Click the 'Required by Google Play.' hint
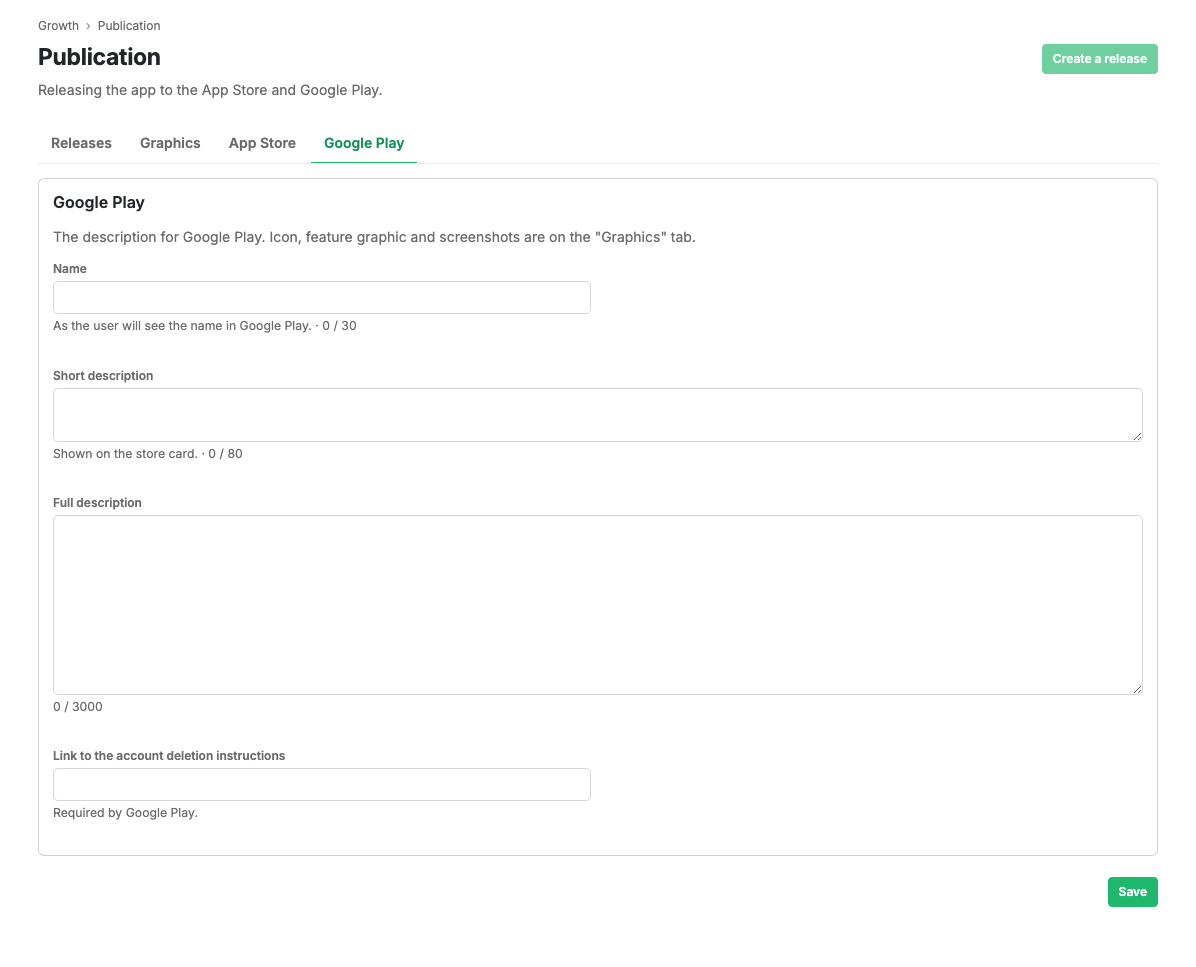 (125, 813)
